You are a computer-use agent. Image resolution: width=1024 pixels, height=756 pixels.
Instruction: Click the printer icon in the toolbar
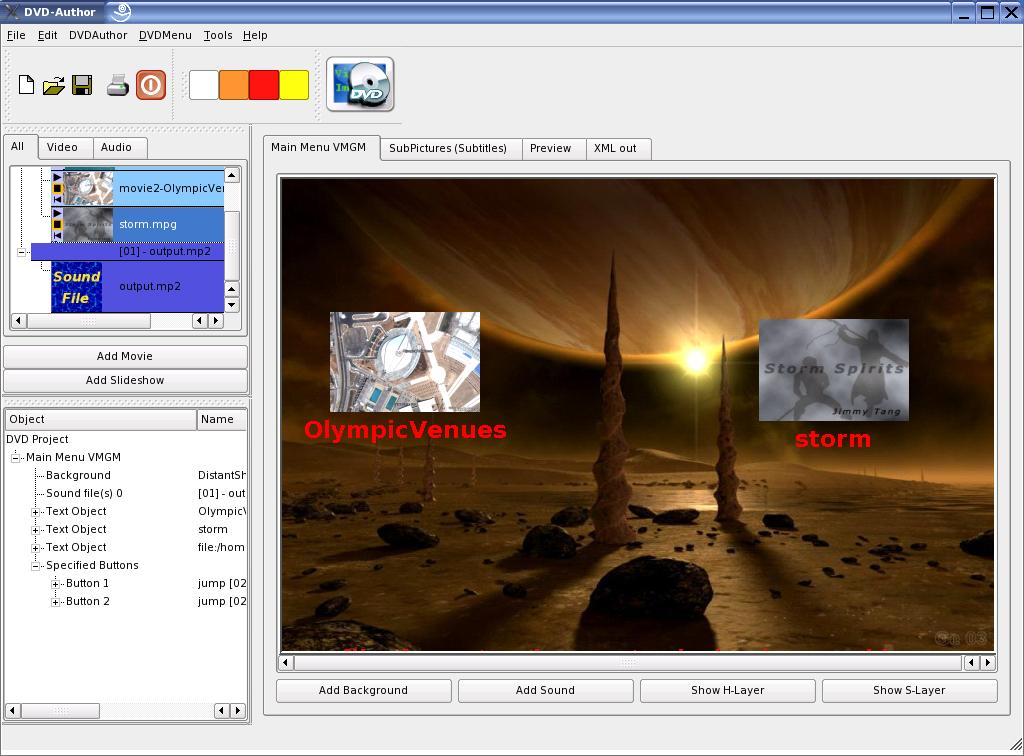tap(118, 86)
